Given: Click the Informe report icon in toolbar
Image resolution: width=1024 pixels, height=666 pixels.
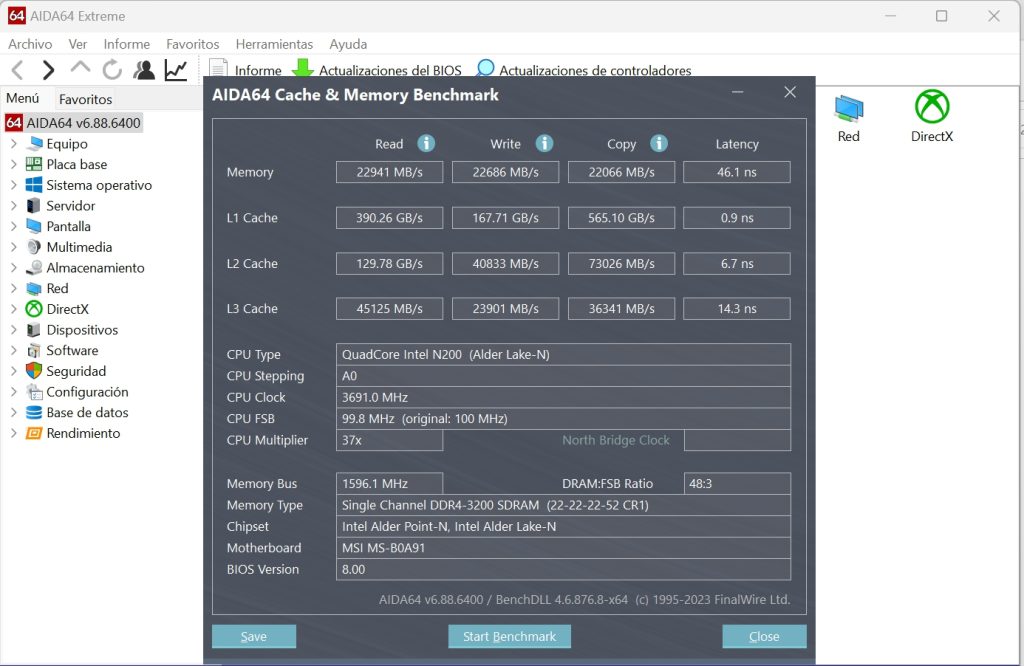Looking at the screenshot, I should tap(218, 69).
